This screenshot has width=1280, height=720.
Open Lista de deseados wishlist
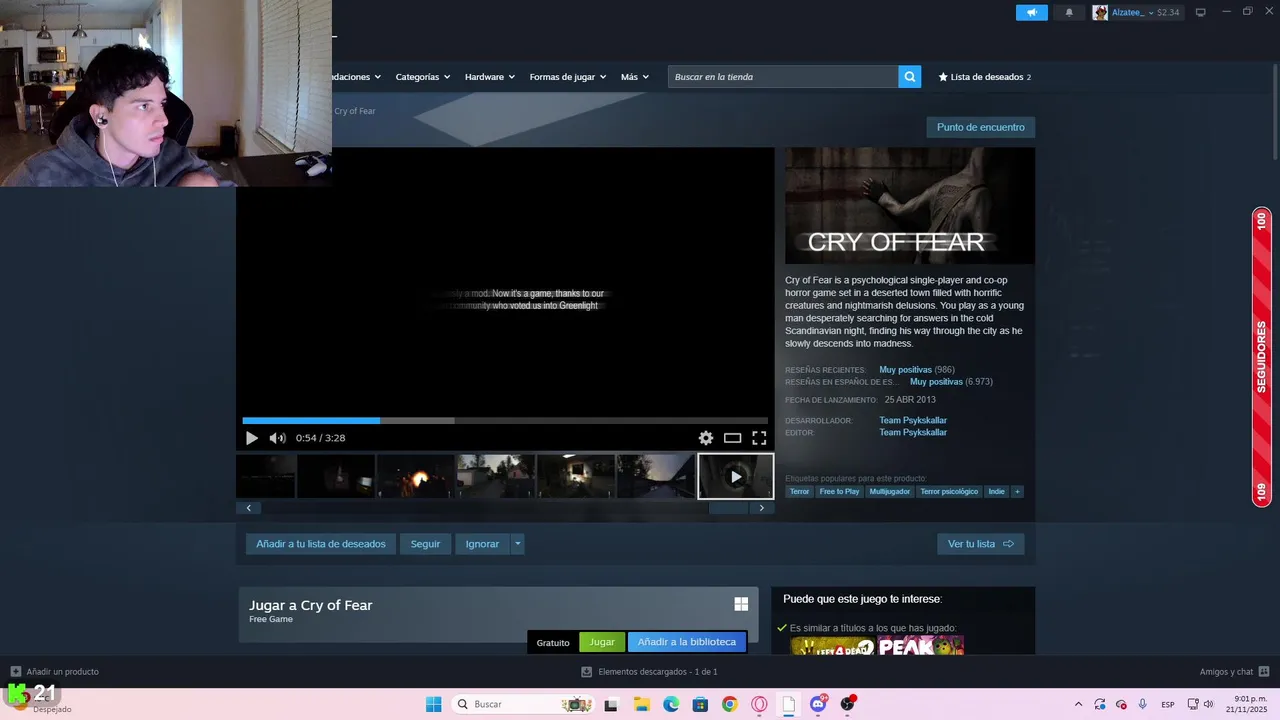click(x=984, y=77)
